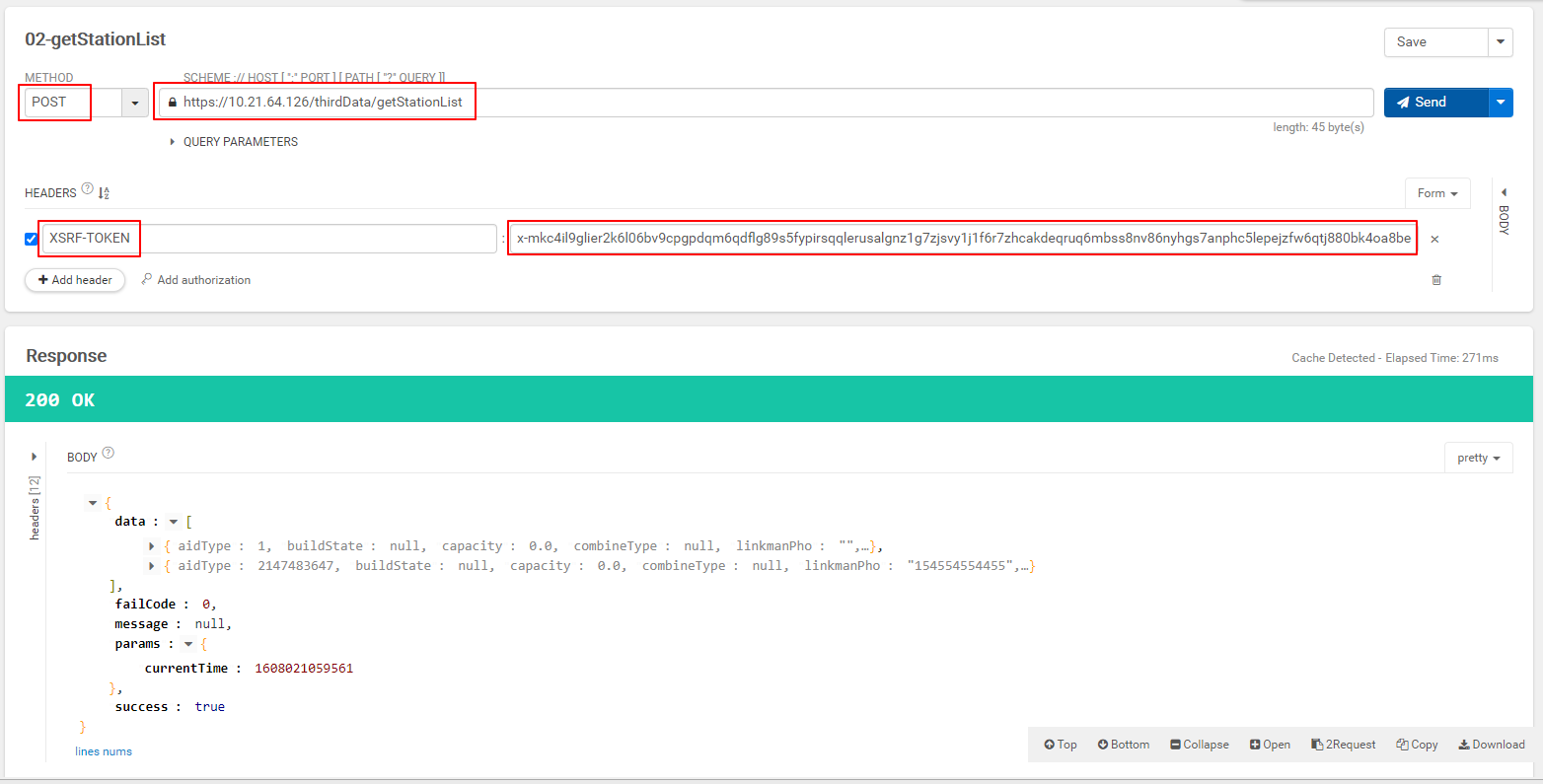Open the Save options dropdown arrow
Viewport: 1543px width, 784px height.
(1501, 42)
